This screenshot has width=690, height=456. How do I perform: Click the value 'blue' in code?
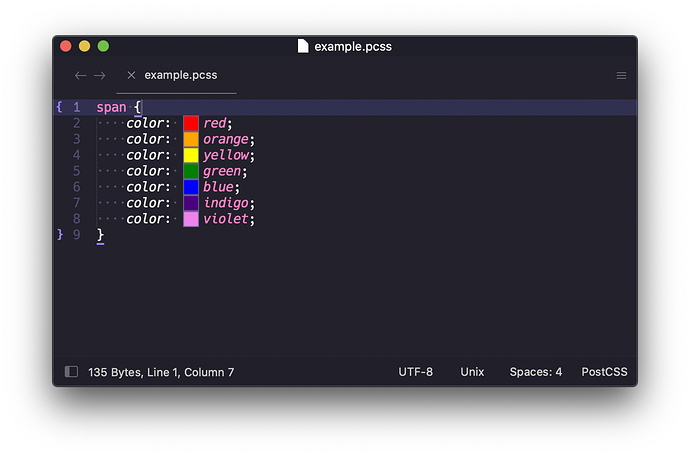point(218,187)
